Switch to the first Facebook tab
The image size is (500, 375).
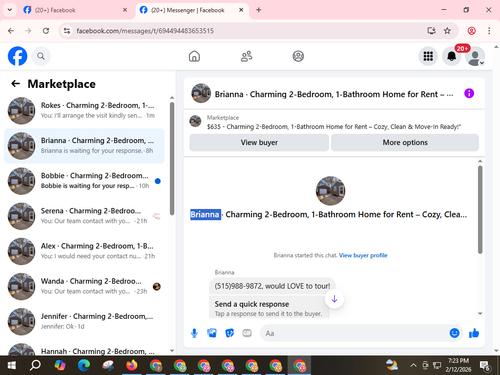tap(75, 10)
